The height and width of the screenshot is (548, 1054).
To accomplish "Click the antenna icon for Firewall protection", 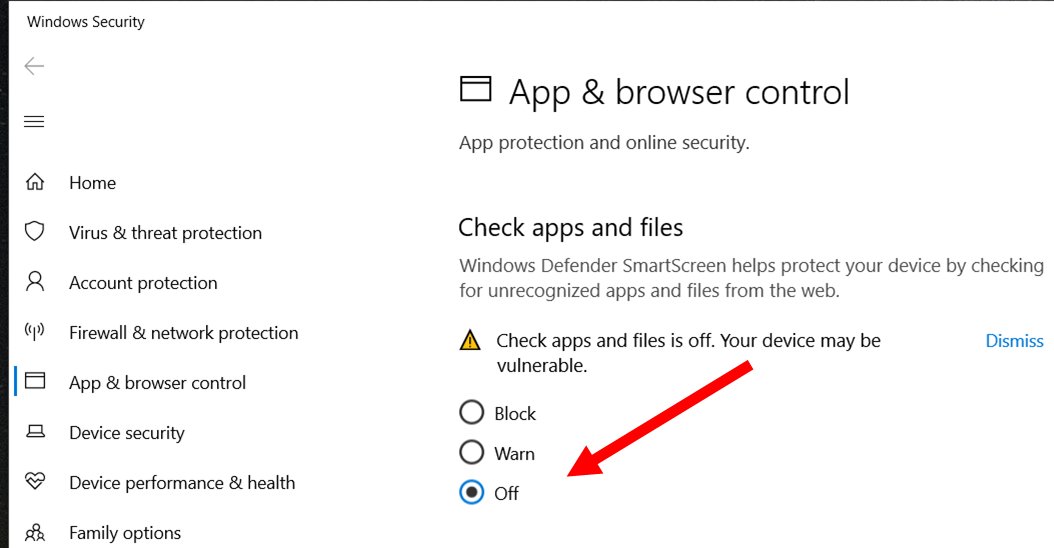I will click(35, 331).
